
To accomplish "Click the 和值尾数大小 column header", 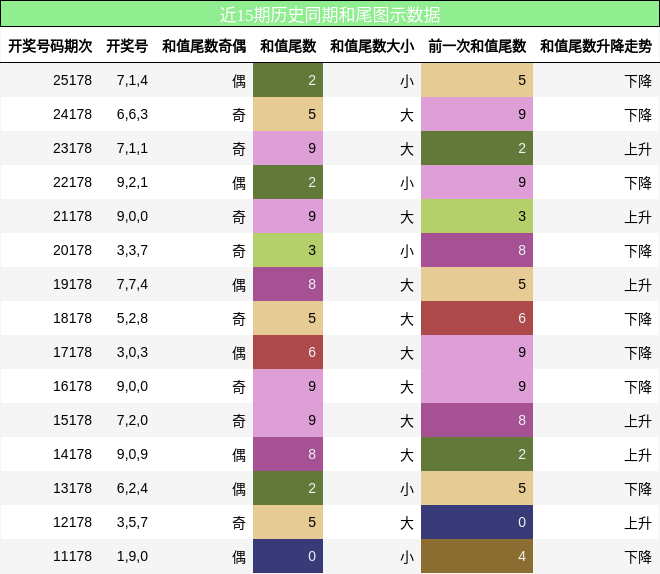I will point(372,46).
